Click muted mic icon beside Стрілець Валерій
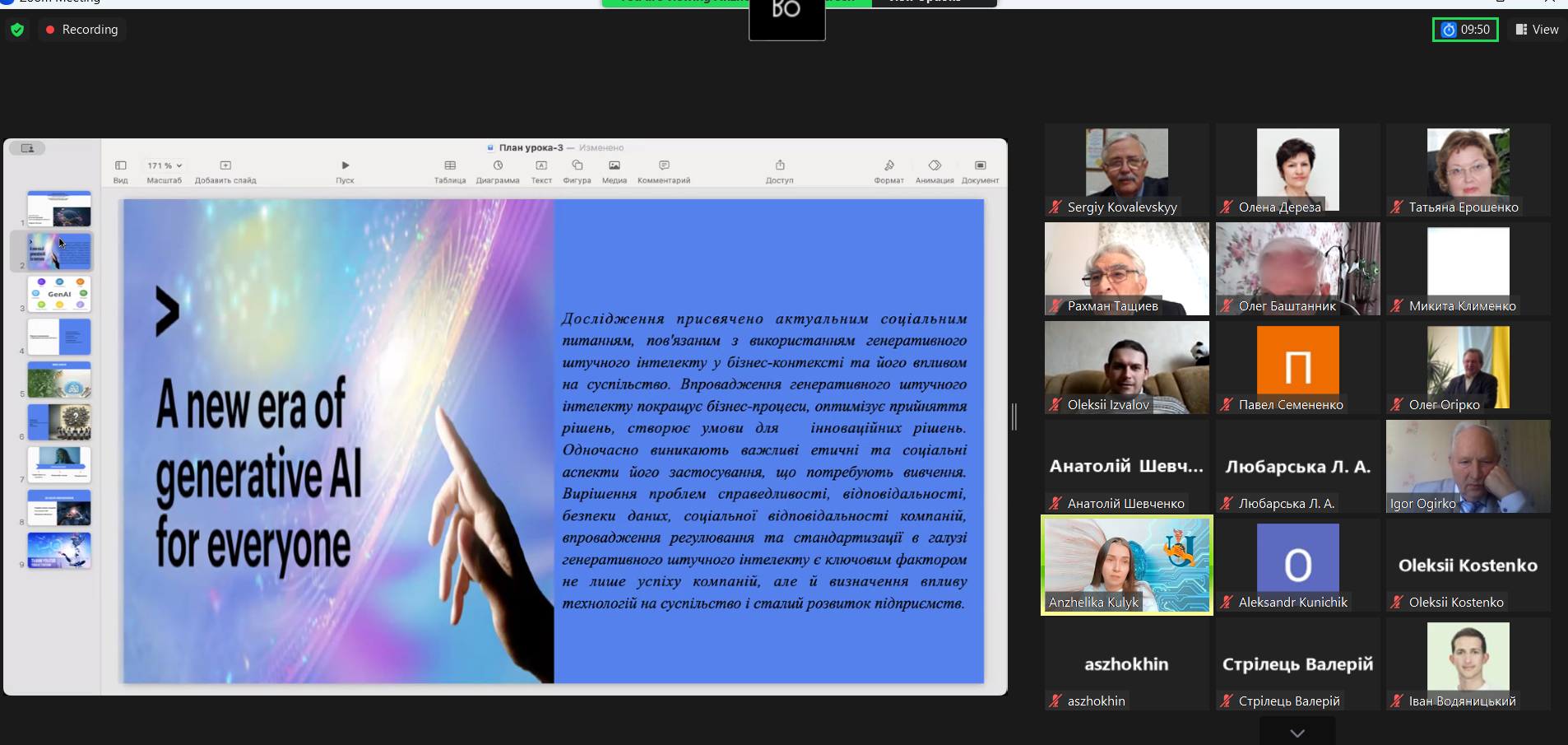 [1227, 701]
